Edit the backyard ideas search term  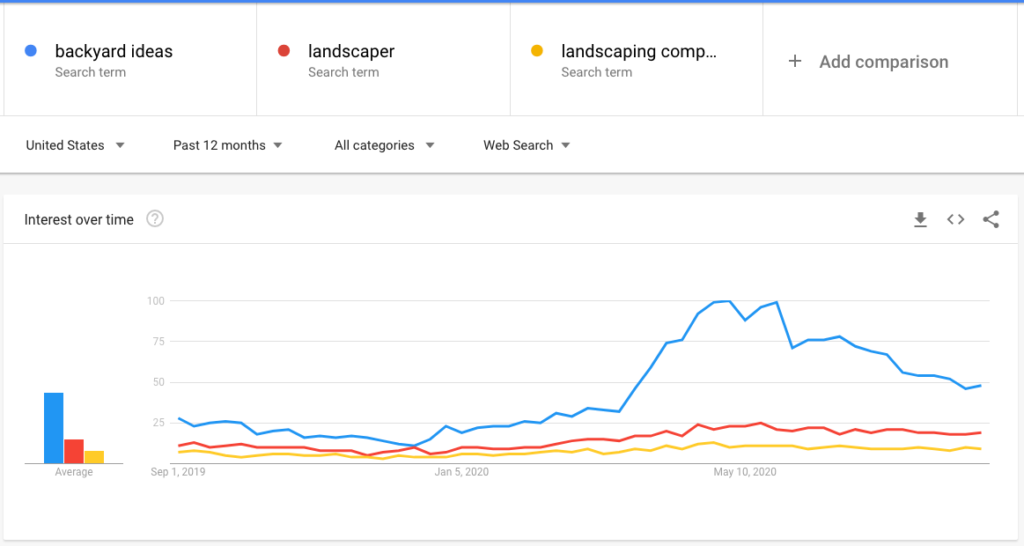click(x=130, y=60)
